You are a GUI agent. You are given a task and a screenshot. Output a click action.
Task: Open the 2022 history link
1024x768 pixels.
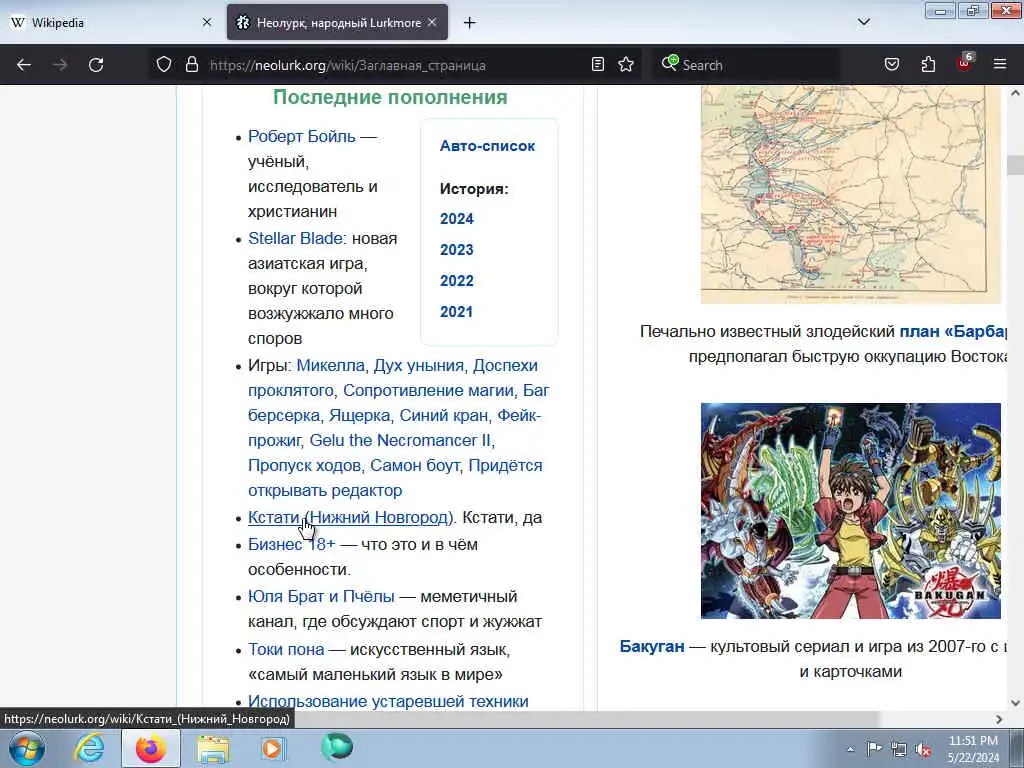tap(456, 281)
